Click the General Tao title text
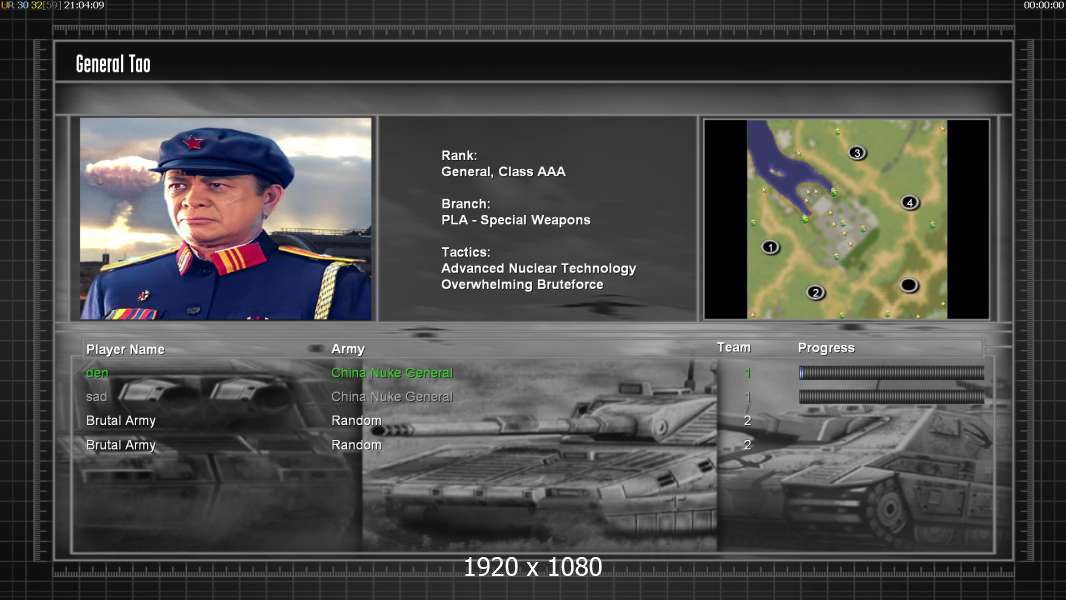The image size is (1066, 600). coord(113,64)
